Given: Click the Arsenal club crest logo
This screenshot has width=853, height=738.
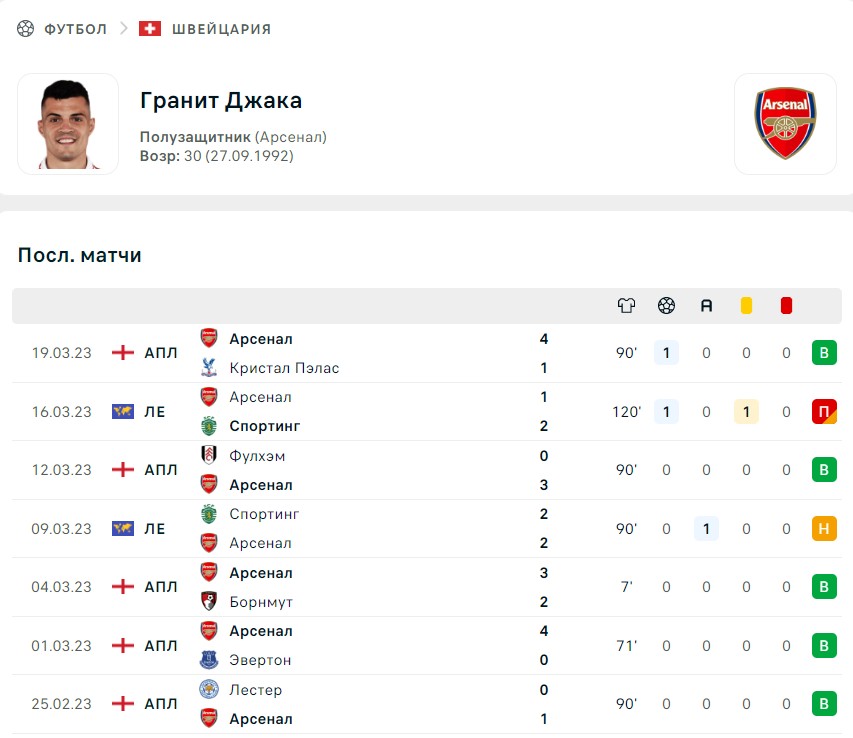Looking at the screenshot, I should click(x=785, y=124).
